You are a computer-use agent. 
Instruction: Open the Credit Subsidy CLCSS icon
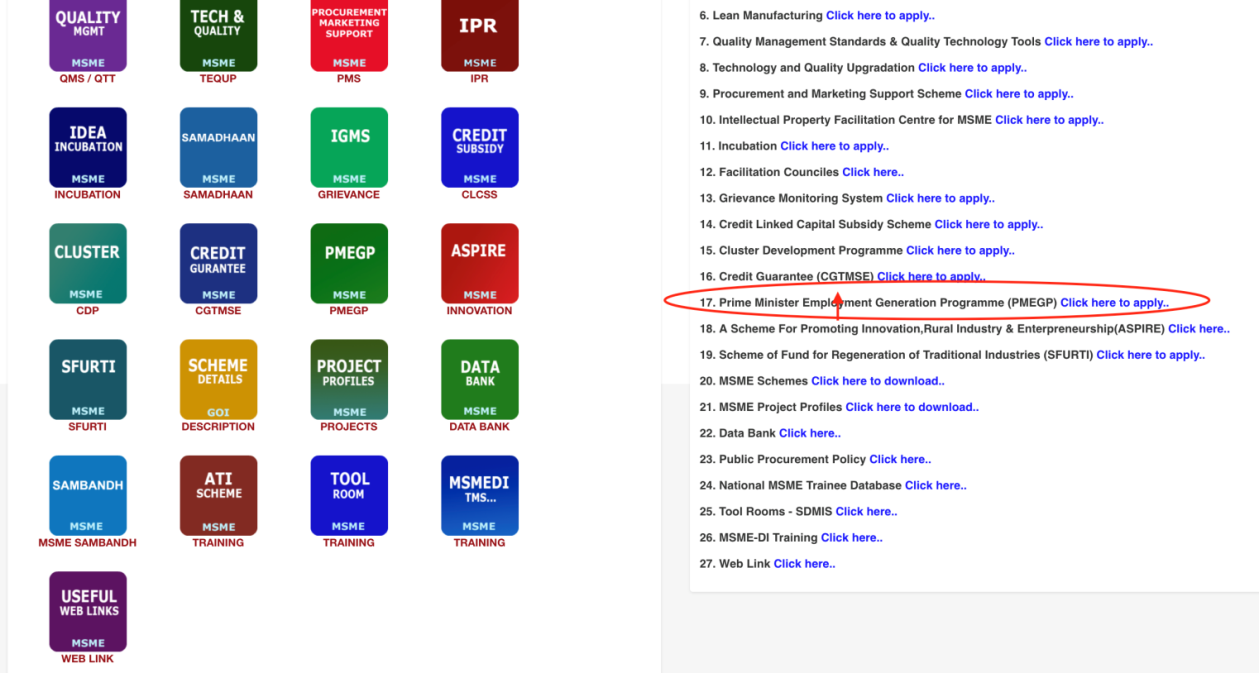tap(479, 148)
